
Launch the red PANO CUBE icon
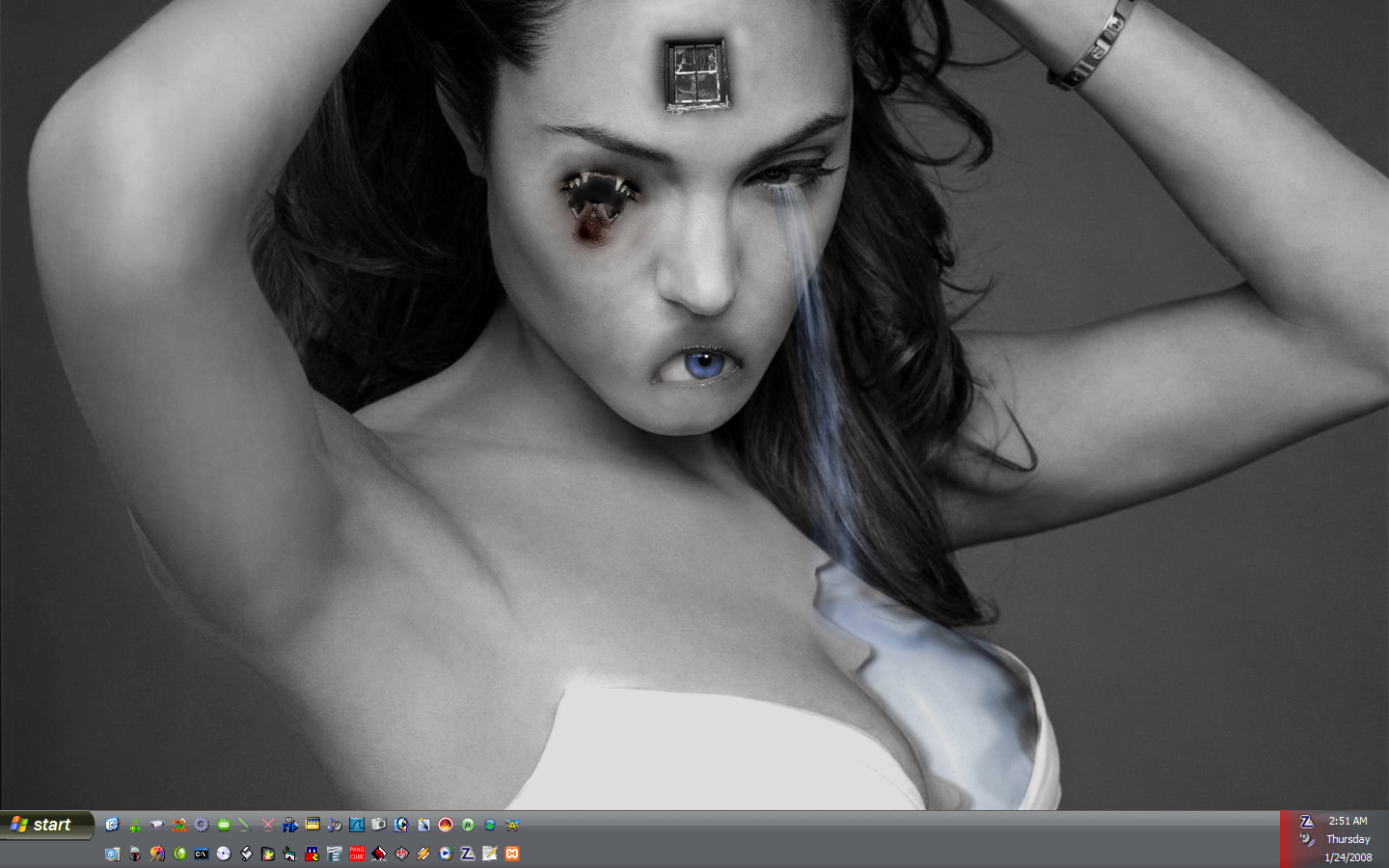click(356, 854)
